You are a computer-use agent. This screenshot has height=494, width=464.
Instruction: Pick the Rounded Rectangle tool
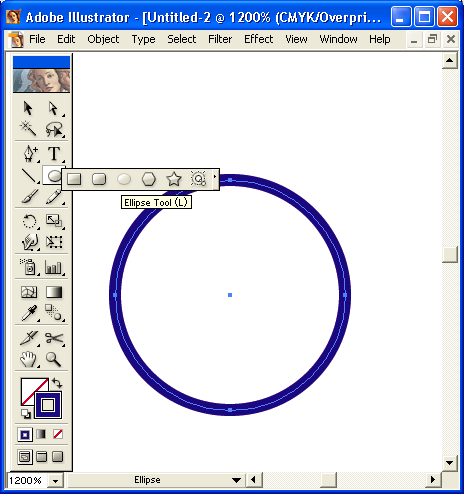click(x=99, y=179)
